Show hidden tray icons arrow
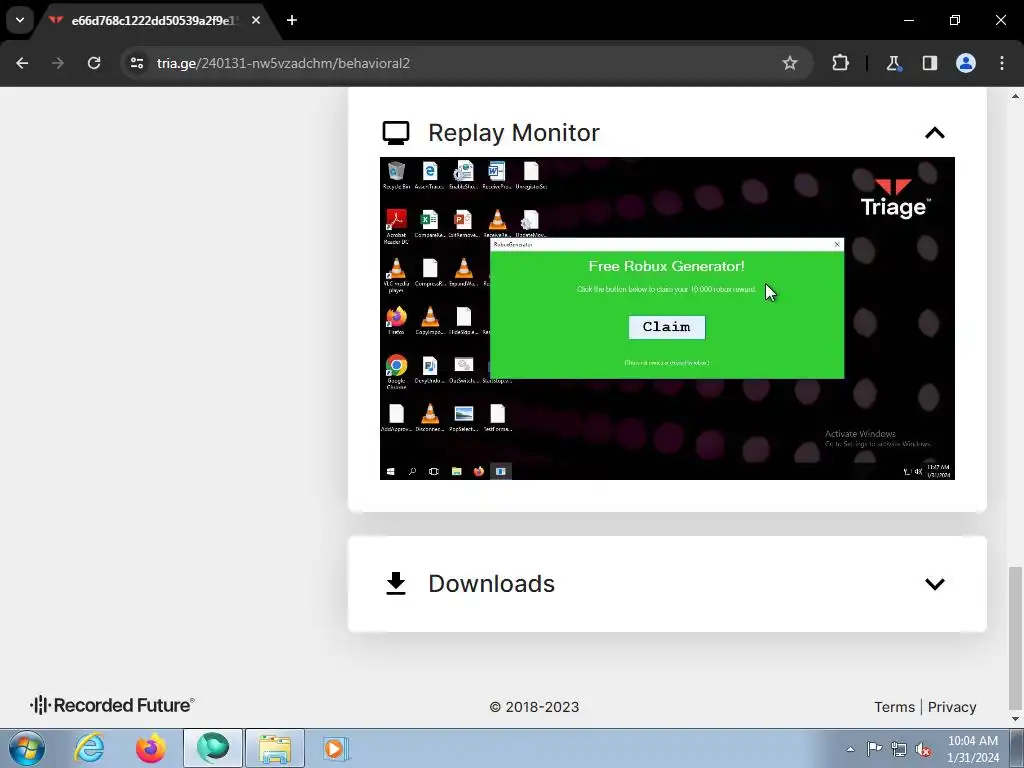The image size is (1024, 768). pyautogui.click(x=850, y=749)
